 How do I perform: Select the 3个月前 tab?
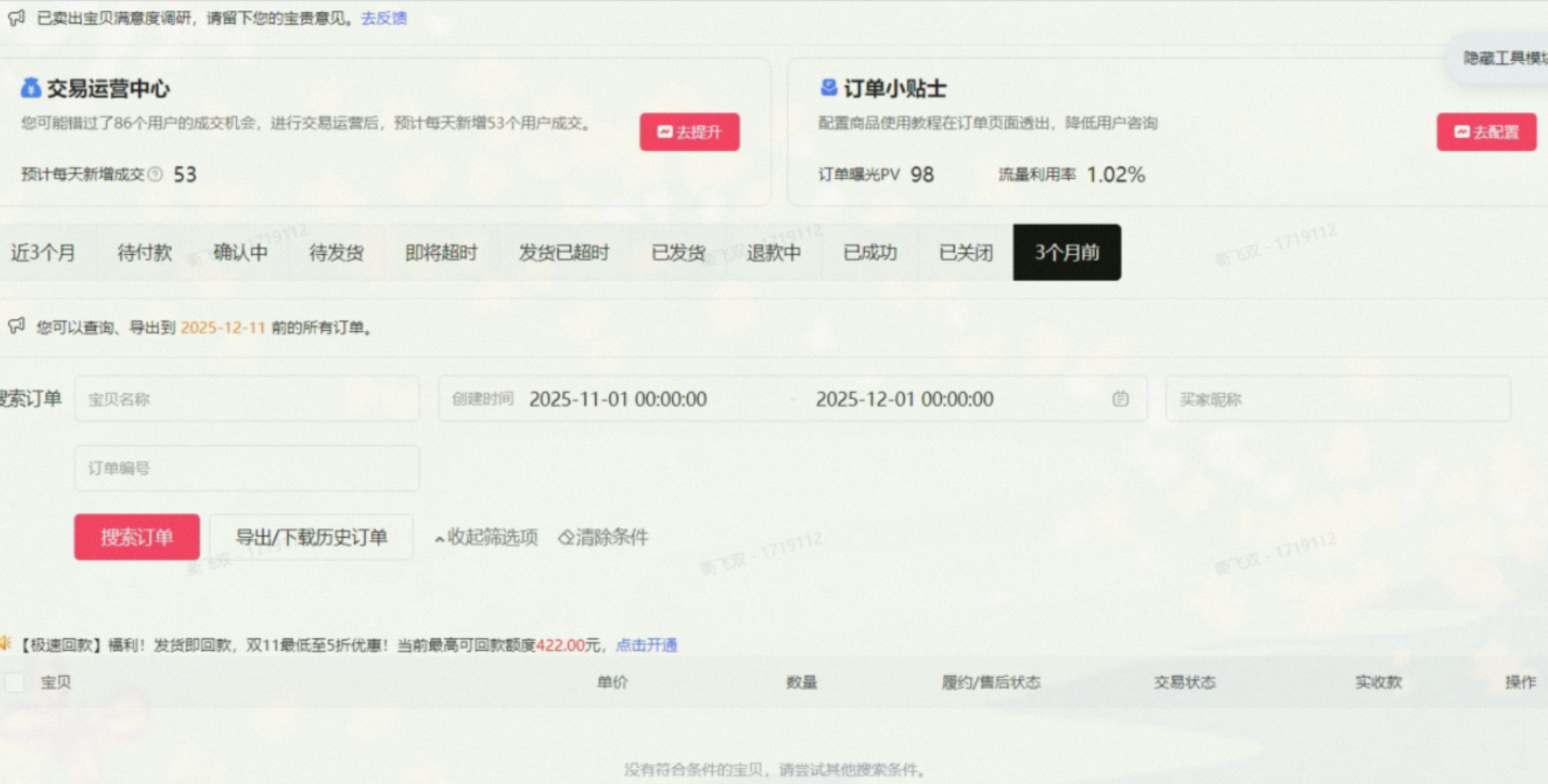click(1067, 252)
